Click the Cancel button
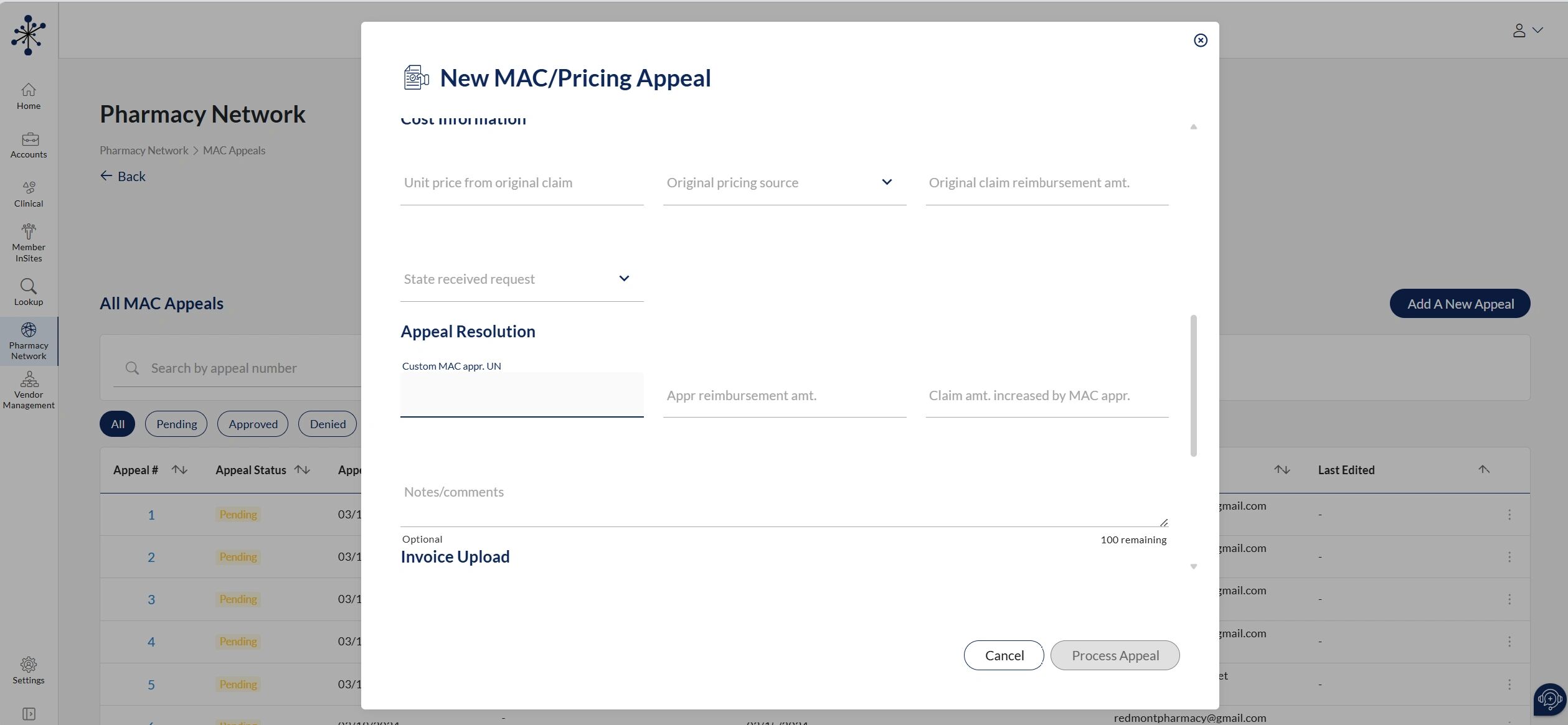The image size is (1568, 725). click(x=1004, y=655)
